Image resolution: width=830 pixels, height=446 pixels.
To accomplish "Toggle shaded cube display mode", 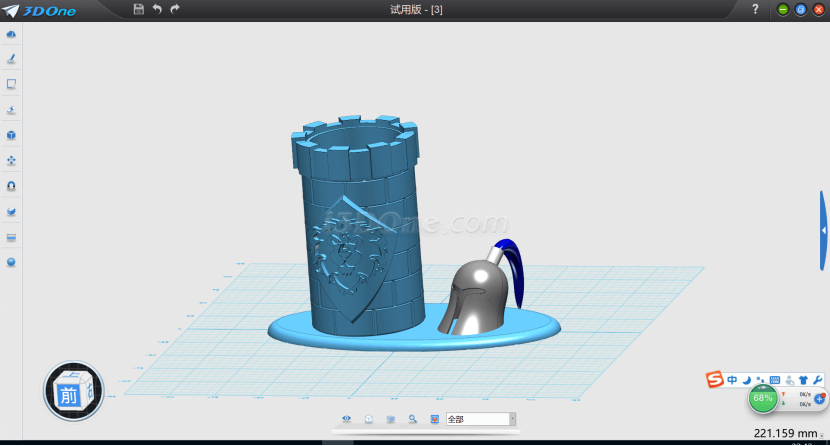I will click(x=391, y=419).
